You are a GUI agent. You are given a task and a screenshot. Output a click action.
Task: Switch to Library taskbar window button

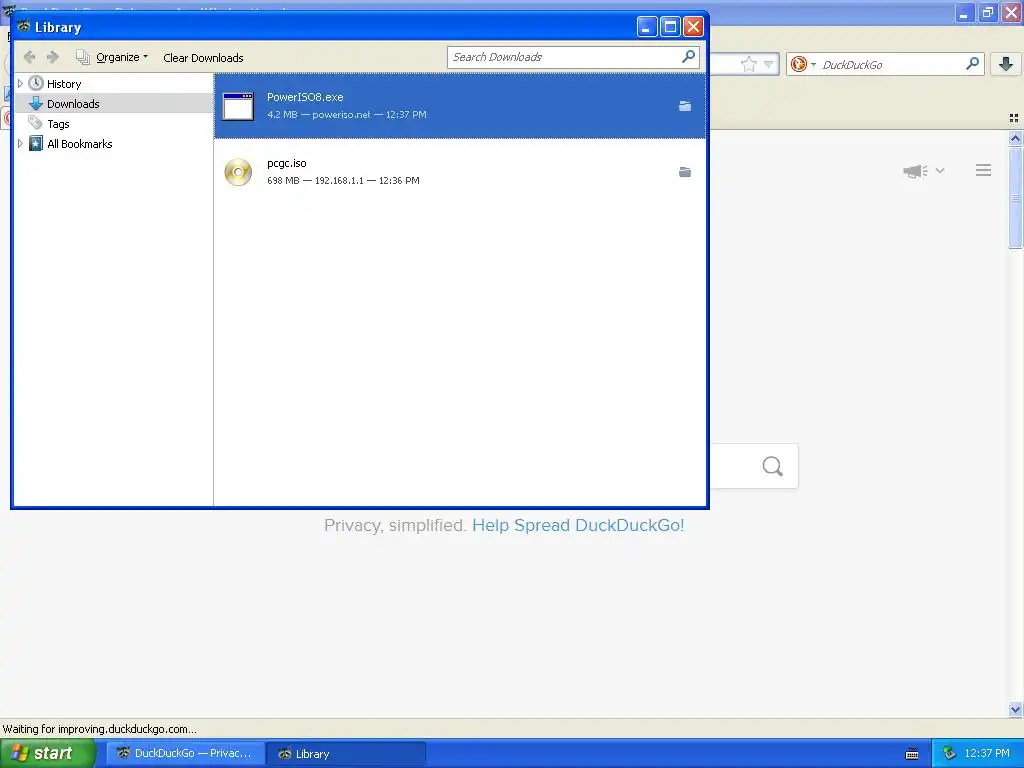(x=346, y=754)
